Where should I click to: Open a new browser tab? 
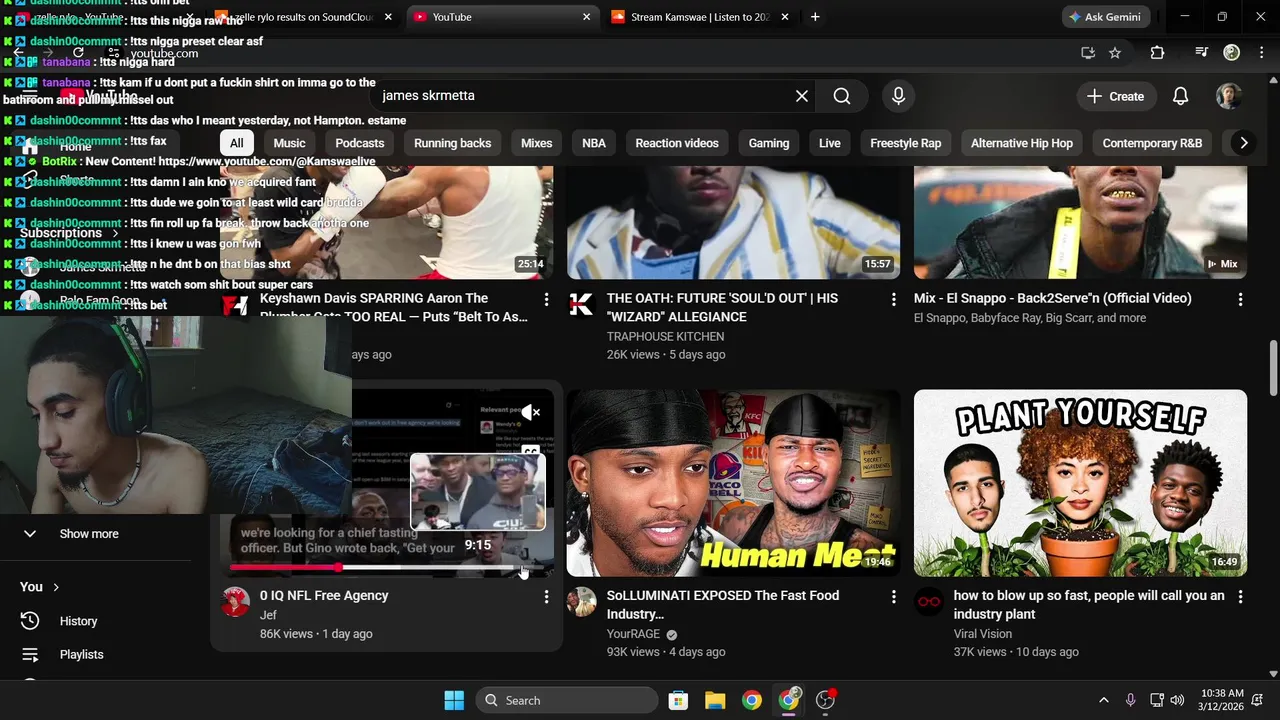point(815,17)
